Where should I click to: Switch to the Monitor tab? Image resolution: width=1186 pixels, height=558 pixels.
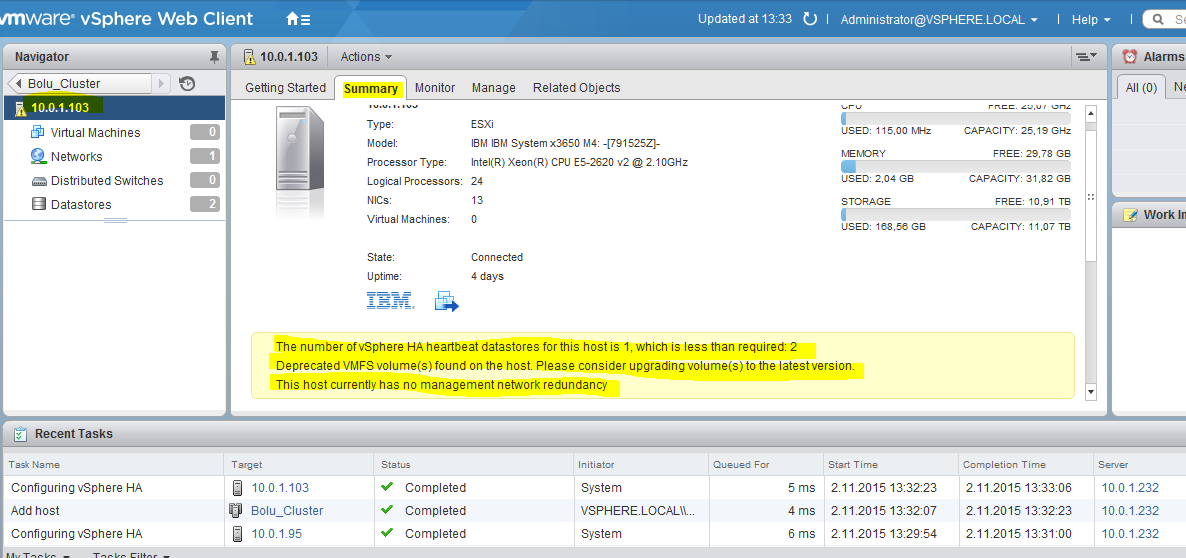[x=435, y=88]
